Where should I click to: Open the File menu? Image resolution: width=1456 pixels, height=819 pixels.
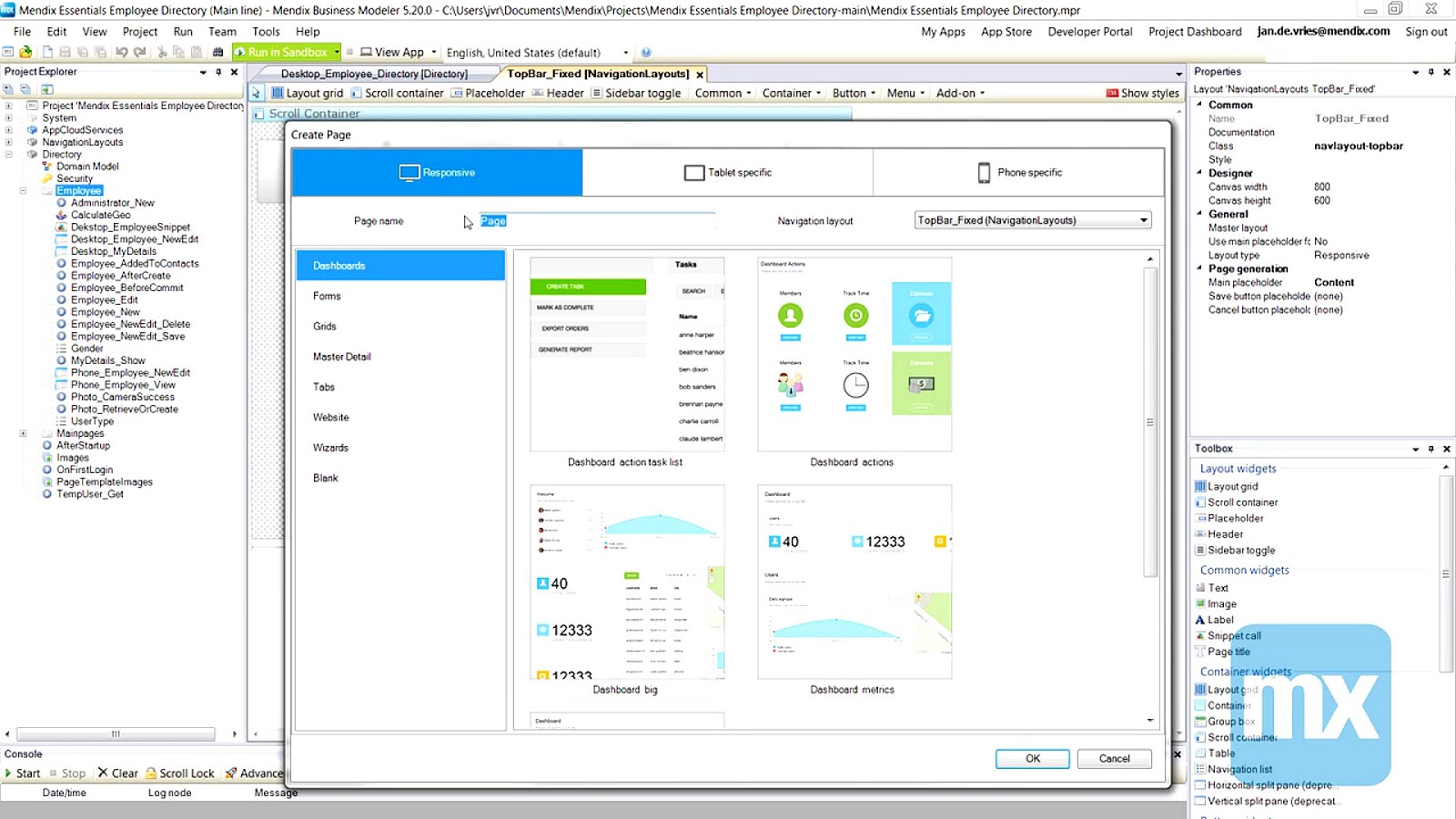point(23,31)
